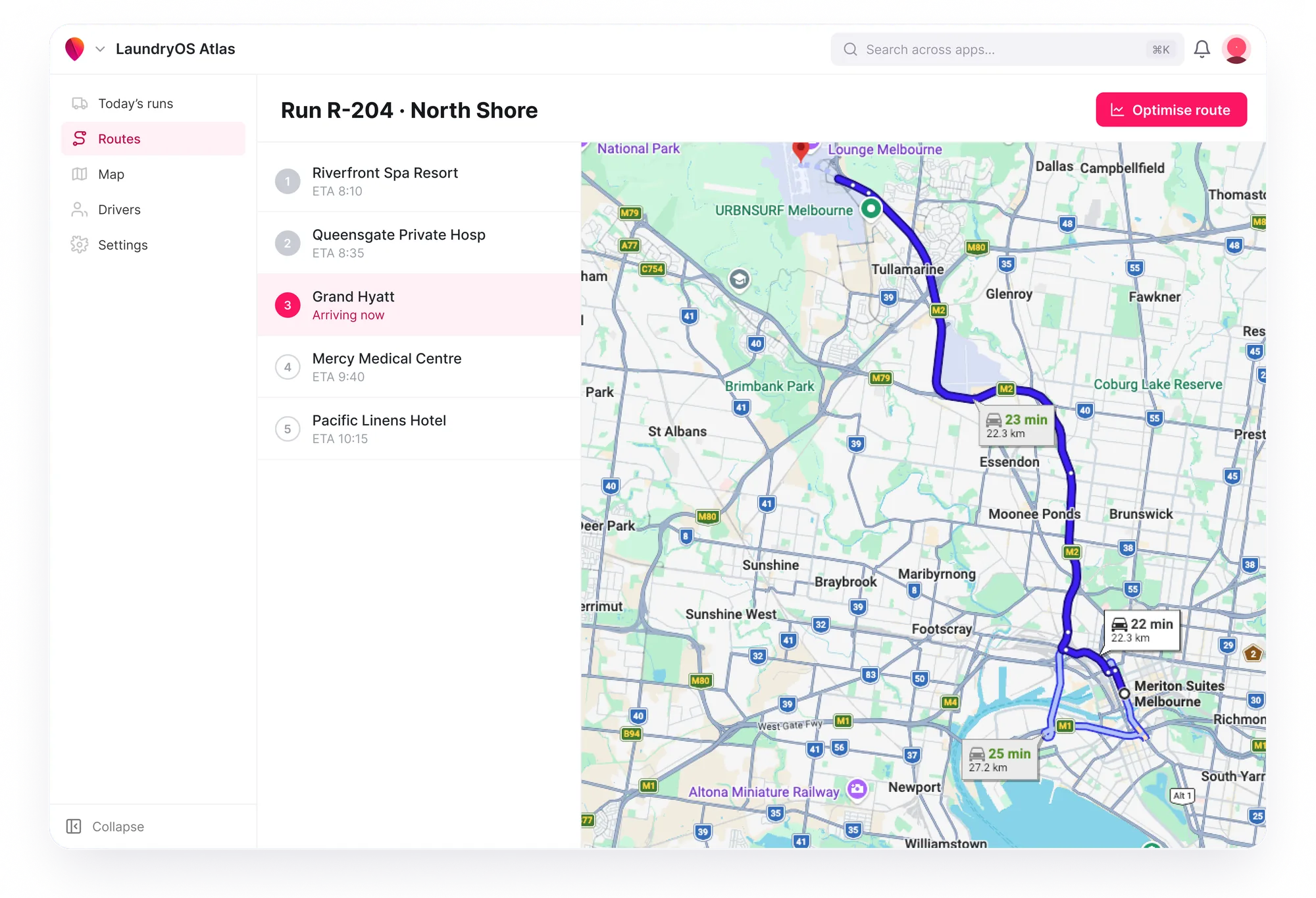Click the Arriving now status text
This screenshot has height=898, width=1316.
(x=348, y=315)
